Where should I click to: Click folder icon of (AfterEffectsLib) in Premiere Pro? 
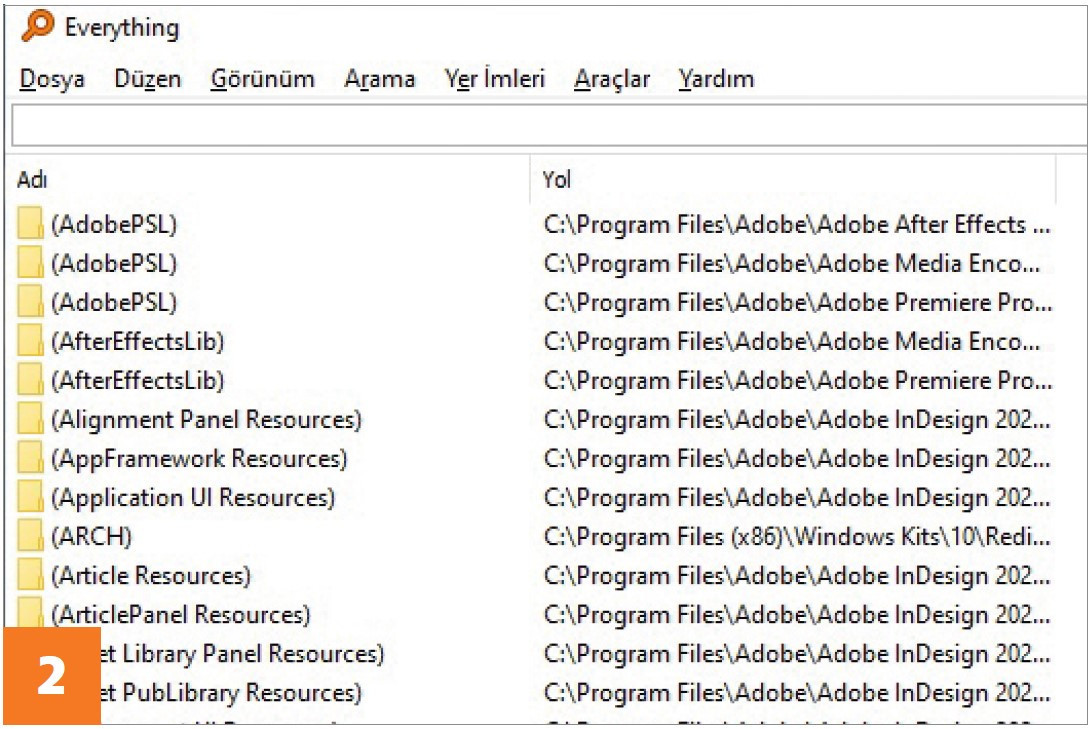coord(30,379)
